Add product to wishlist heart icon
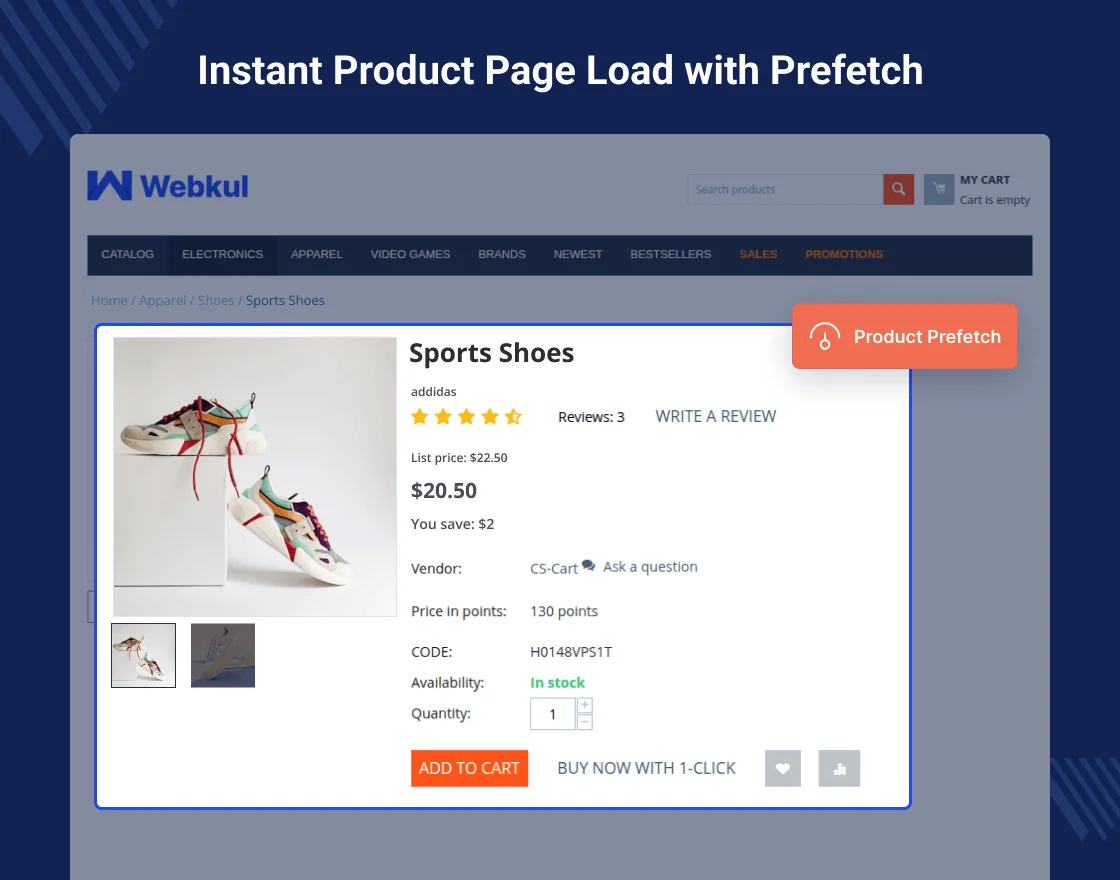The image size is (1120, 880). click(783, 768)
